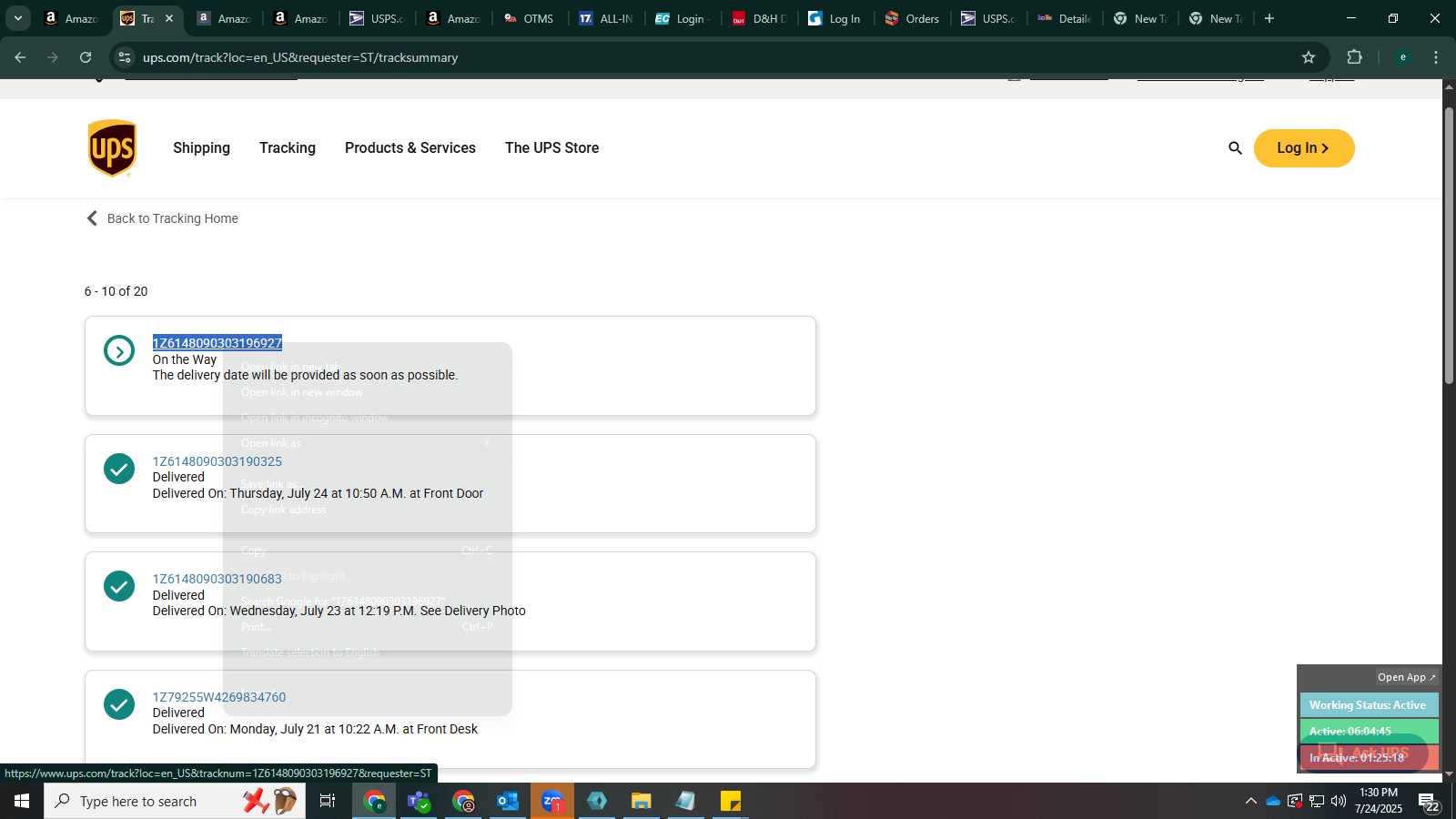Click the UPS shield logo
The height and width of the screenshot is (819, 1456).
click(112, 147)
